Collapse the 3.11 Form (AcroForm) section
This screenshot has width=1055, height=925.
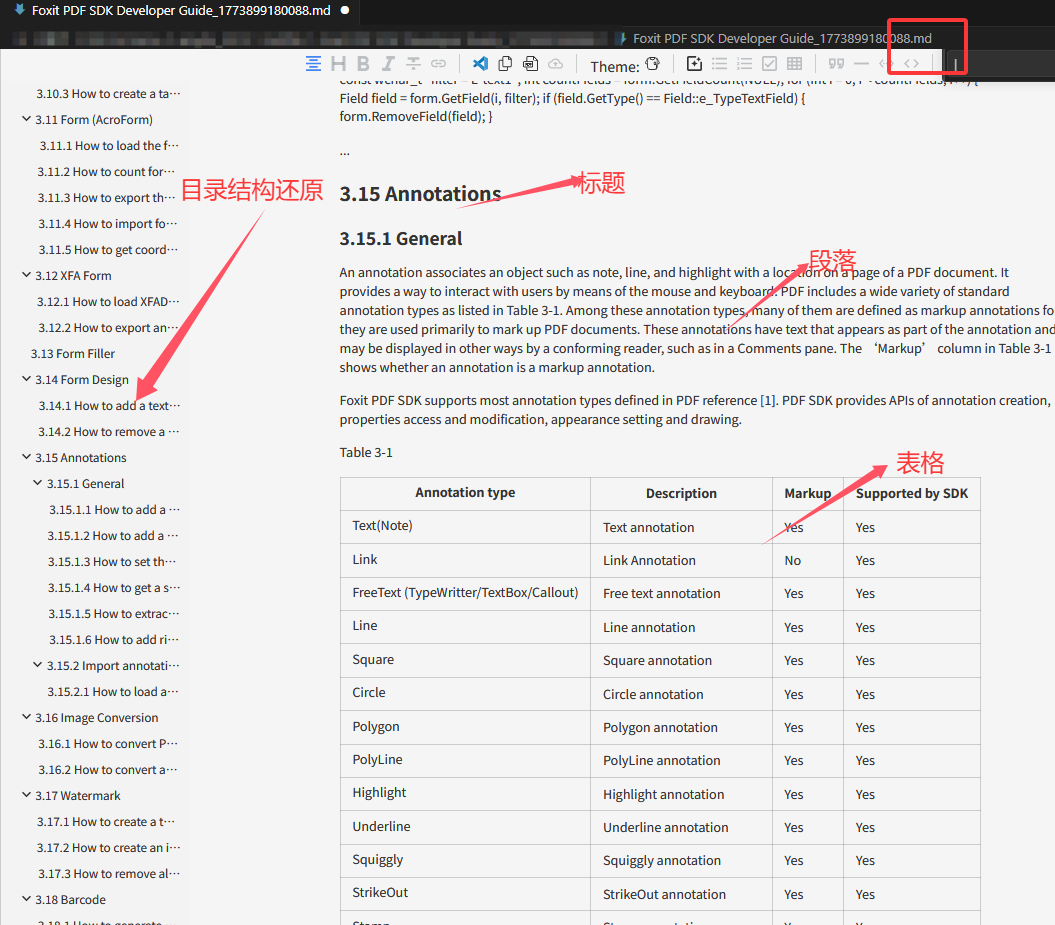pyautogui.click(x=26, y=119)
